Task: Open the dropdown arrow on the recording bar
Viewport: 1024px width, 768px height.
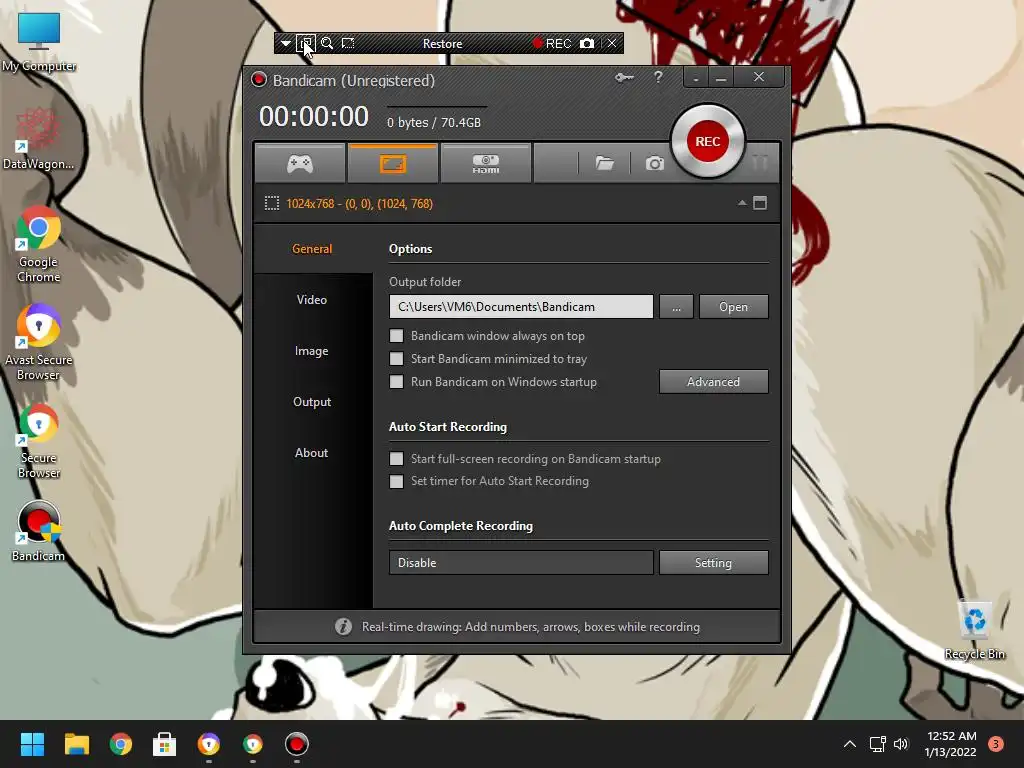Action: (x=285, y=44)
